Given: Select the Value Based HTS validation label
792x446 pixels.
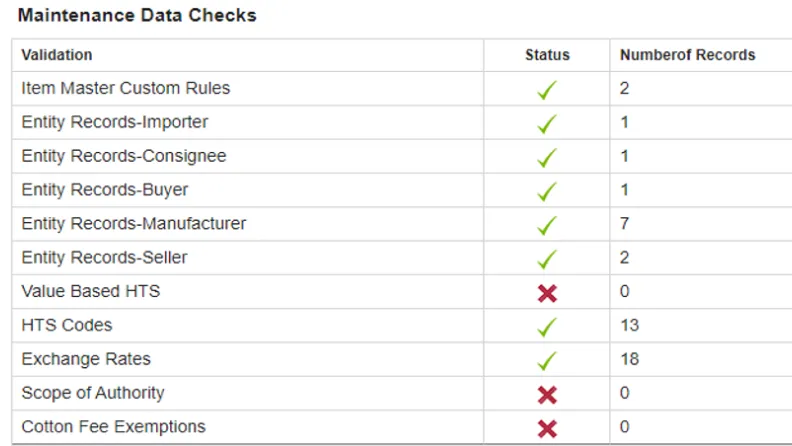Looking at the screenshot, I should 91,291.
